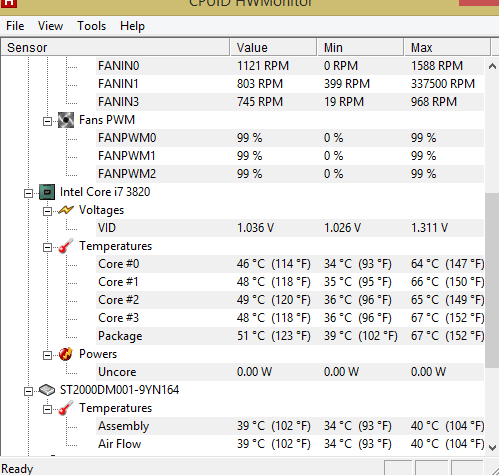Collapse the Intel Core i7 3820 node
Image resolution: width=499 pixels, height=475 pixels.
pos(29,193)
